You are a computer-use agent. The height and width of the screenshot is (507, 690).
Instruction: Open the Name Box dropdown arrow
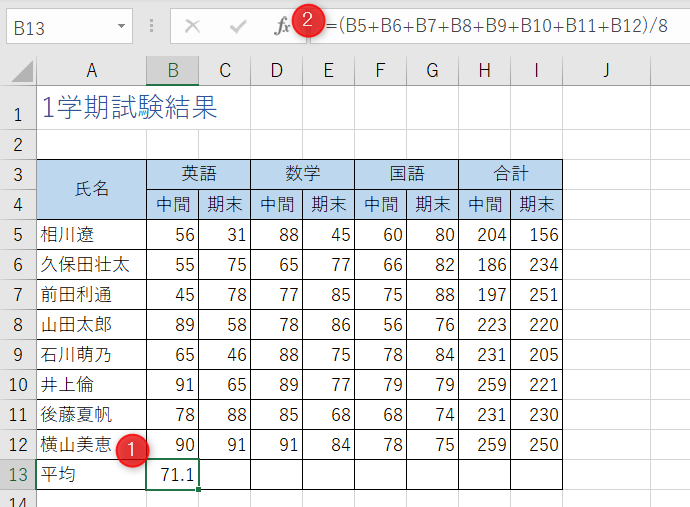point(121,27)
